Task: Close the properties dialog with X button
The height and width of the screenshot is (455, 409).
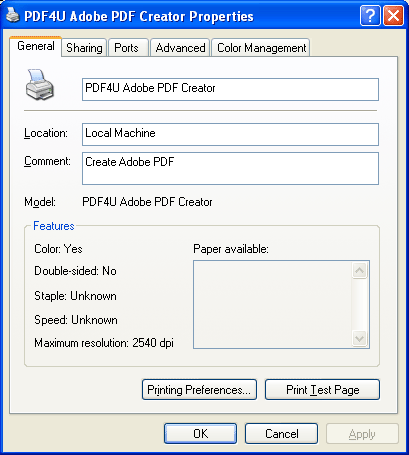Action: [x=393, y=16]
